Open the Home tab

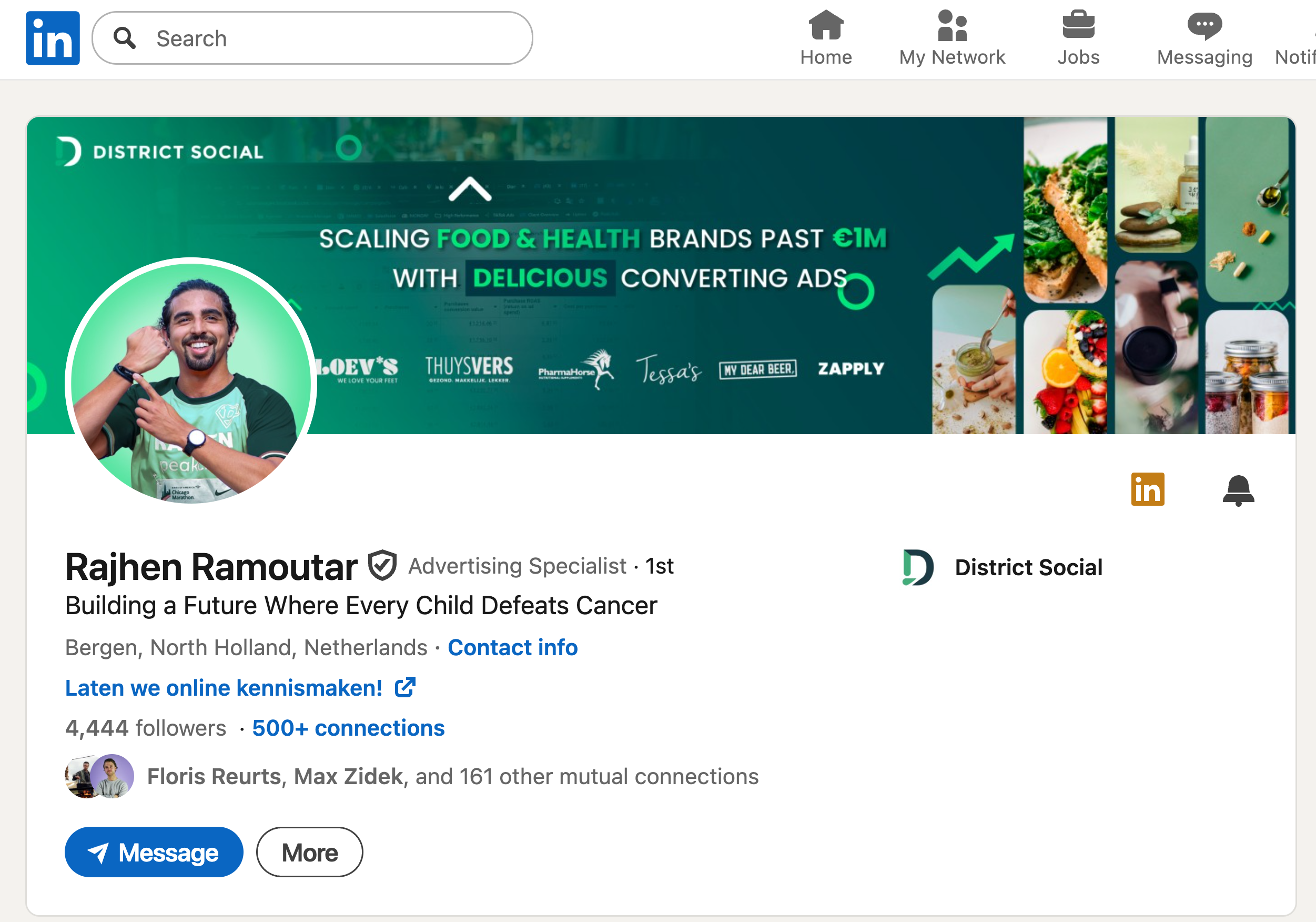[826, 38]
